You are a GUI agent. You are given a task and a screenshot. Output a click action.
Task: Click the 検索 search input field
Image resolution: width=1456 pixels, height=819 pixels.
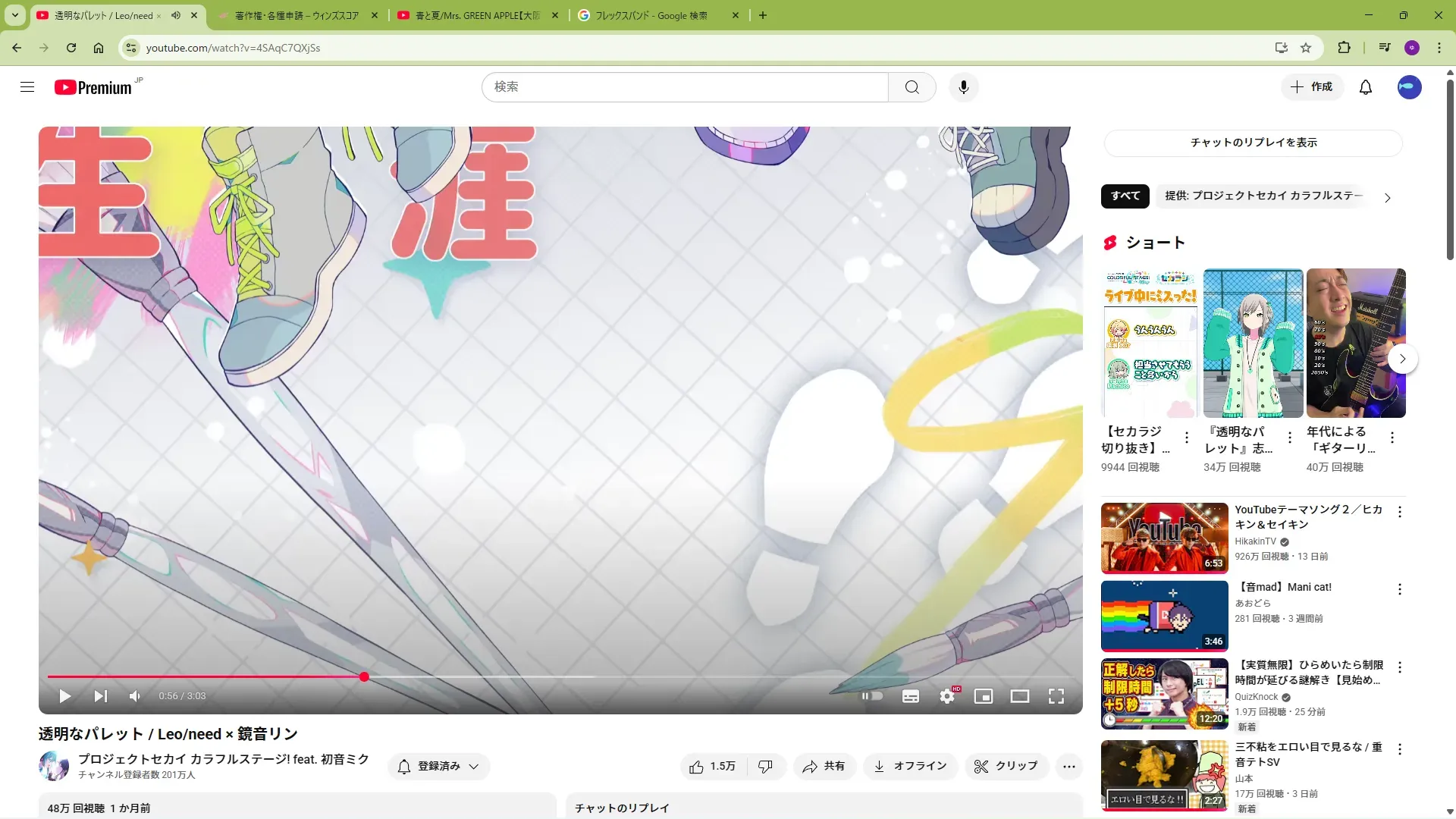tap(685, 87)
